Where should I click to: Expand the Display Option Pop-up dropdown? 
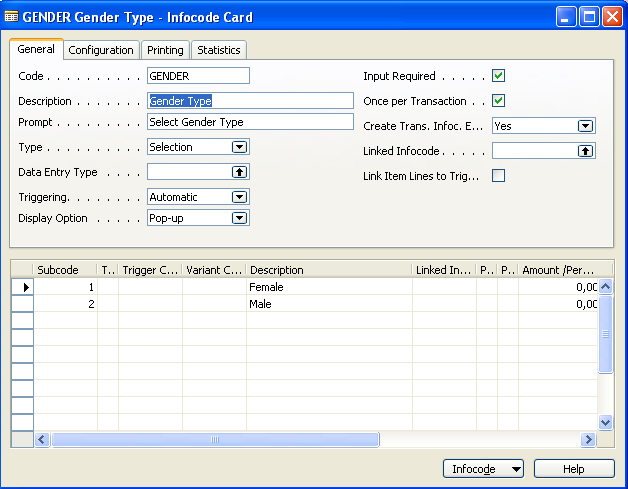[239, 218]
